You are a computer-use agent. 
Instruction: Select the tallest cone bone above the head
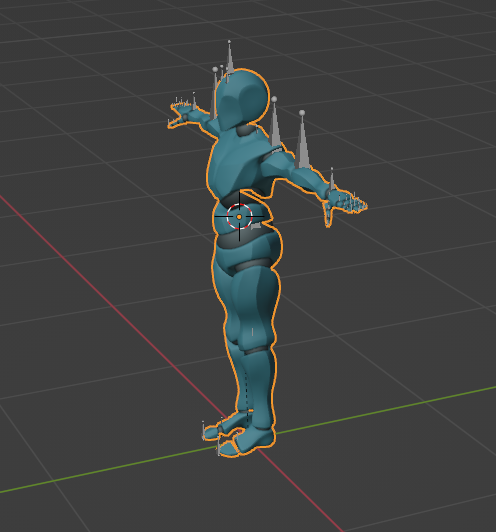tap(230, 58)
